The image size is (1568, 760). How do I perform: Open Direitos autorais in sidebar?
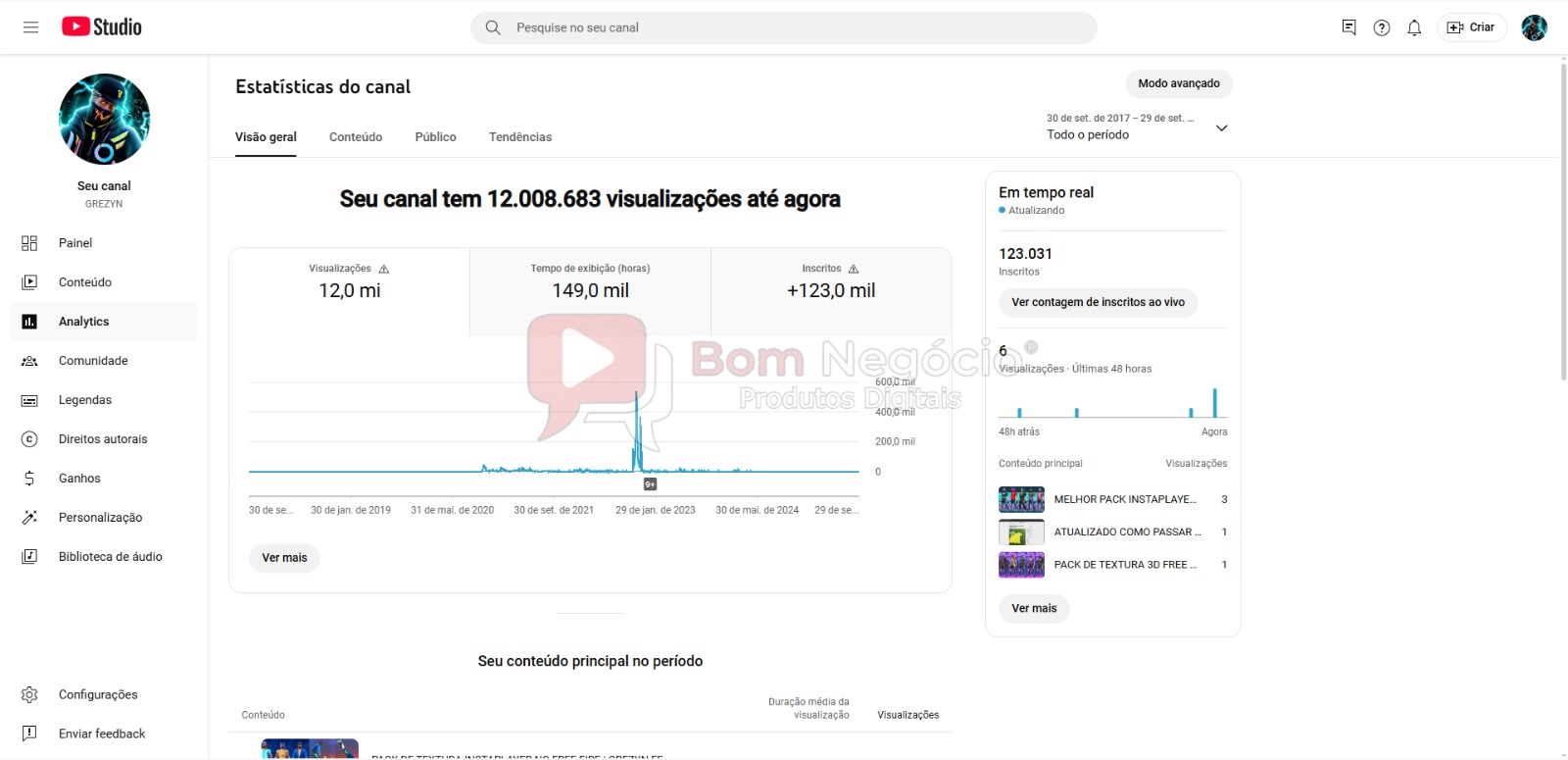tap(103, 439)
